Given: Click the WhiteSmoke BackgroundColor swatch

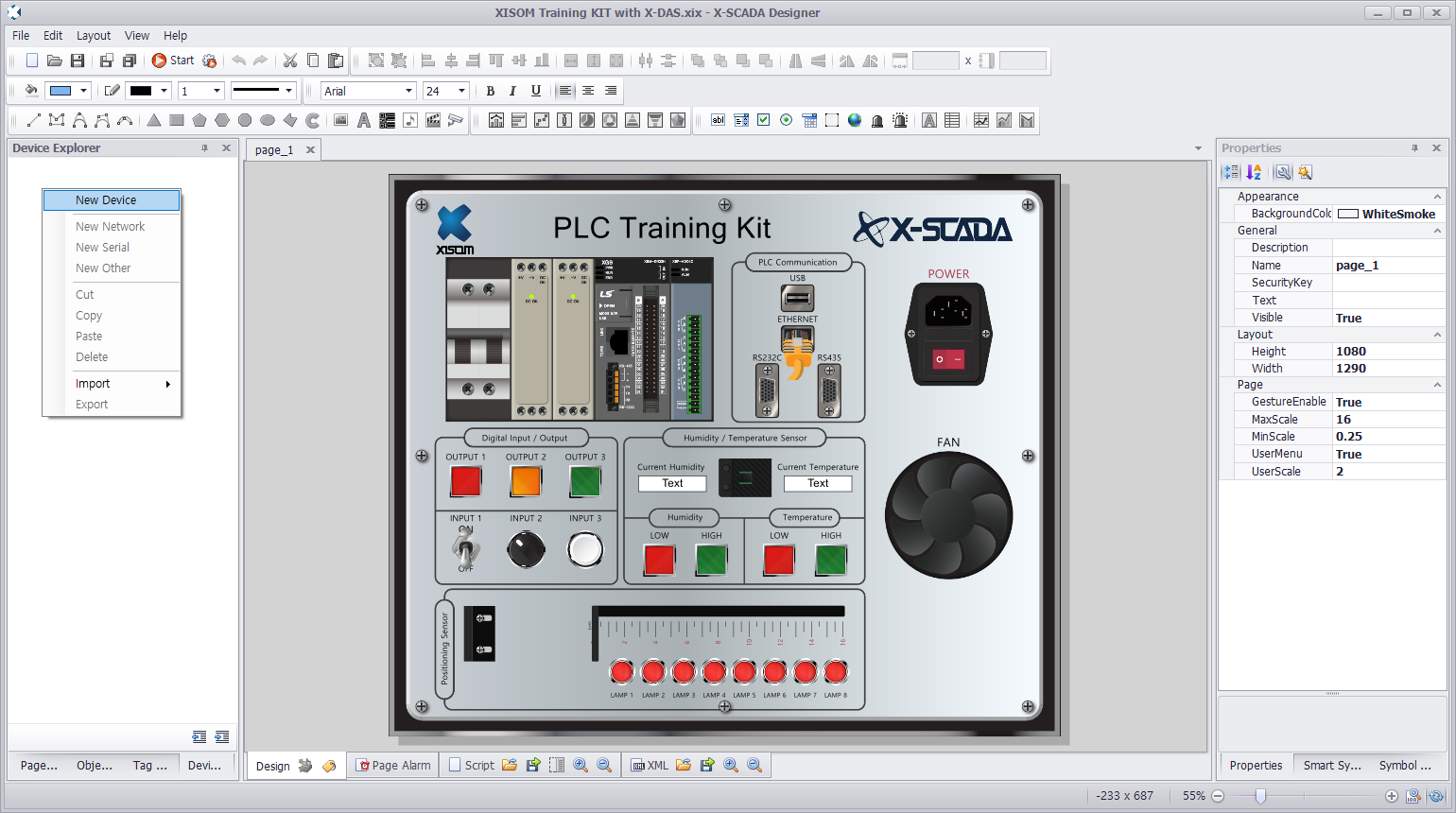Looking at the screenshot, I should click(x=1348, y=214).
